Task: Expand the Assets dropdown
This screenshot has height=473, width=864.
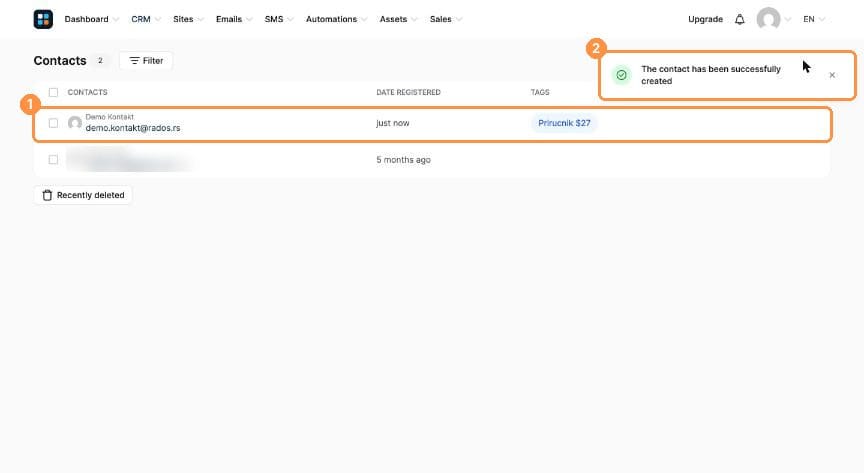Action: (398, 19)
